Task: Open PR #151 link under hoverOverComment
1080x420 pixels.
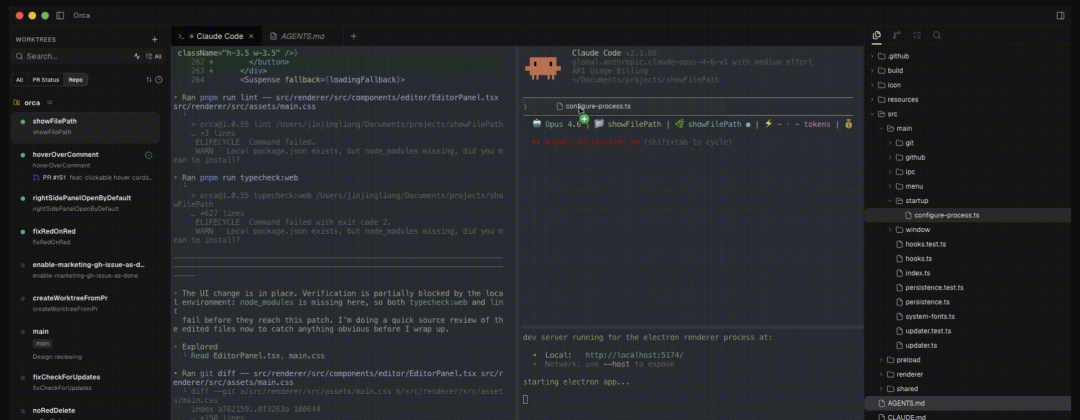Action: tap(92, 178)
